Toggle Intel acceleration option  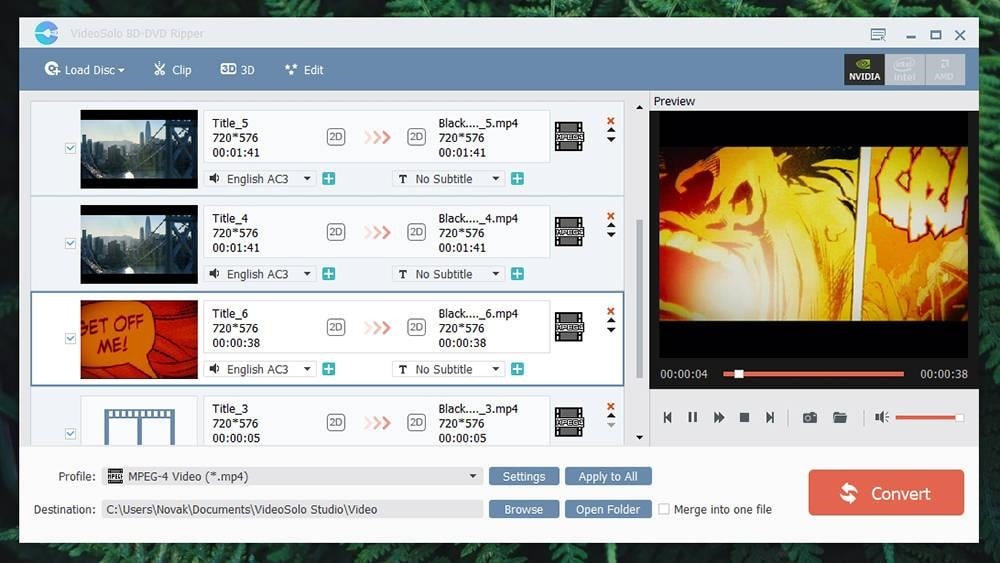tap(904, 69)
